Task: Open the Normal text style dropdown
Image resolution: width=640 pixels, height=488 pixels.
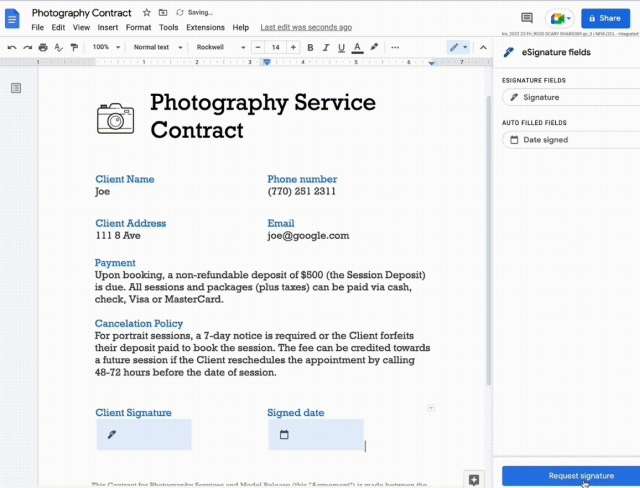Action: click(x=155, y=47)
